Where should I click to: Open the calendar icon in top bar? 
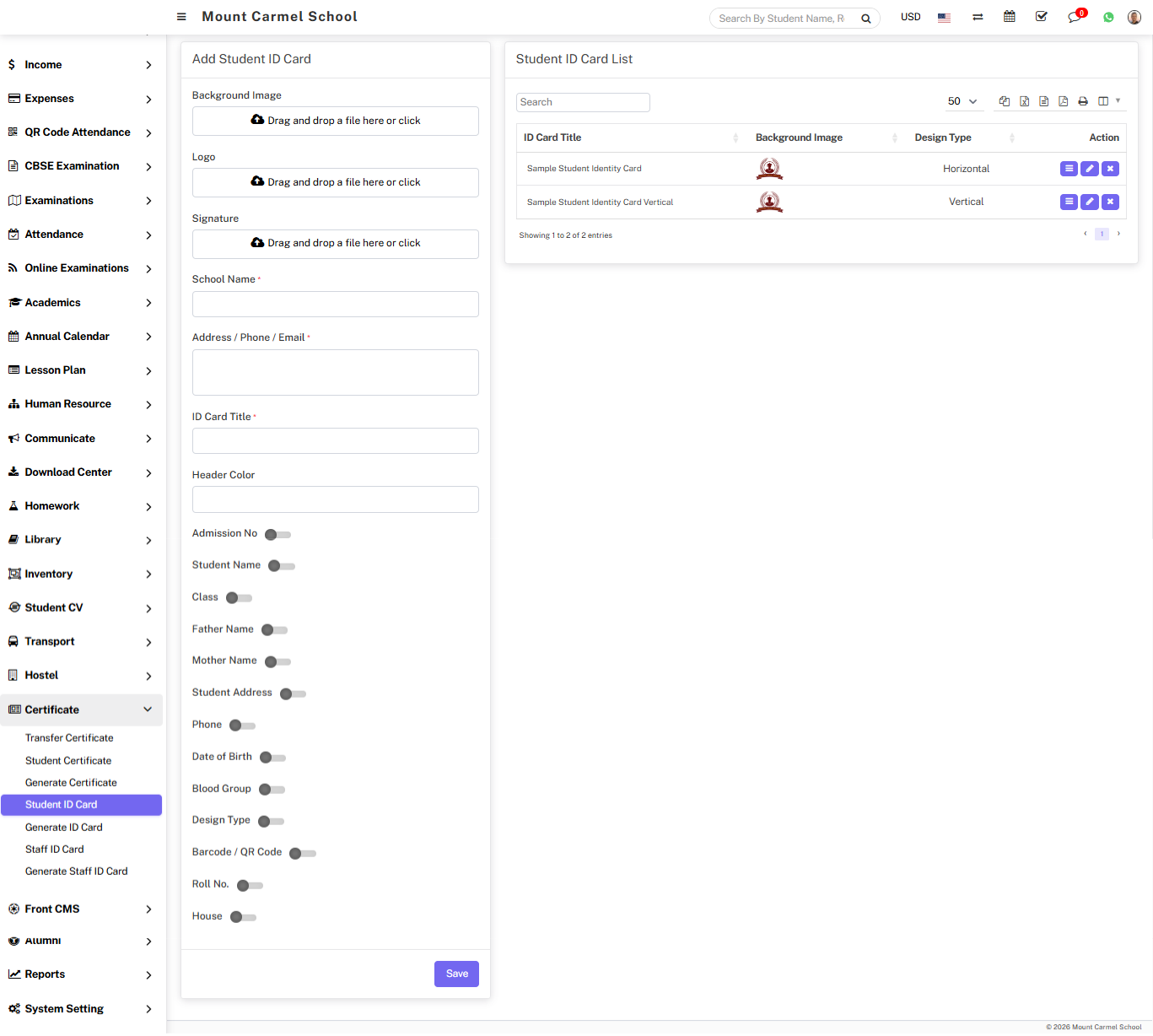click(1009, 17)
